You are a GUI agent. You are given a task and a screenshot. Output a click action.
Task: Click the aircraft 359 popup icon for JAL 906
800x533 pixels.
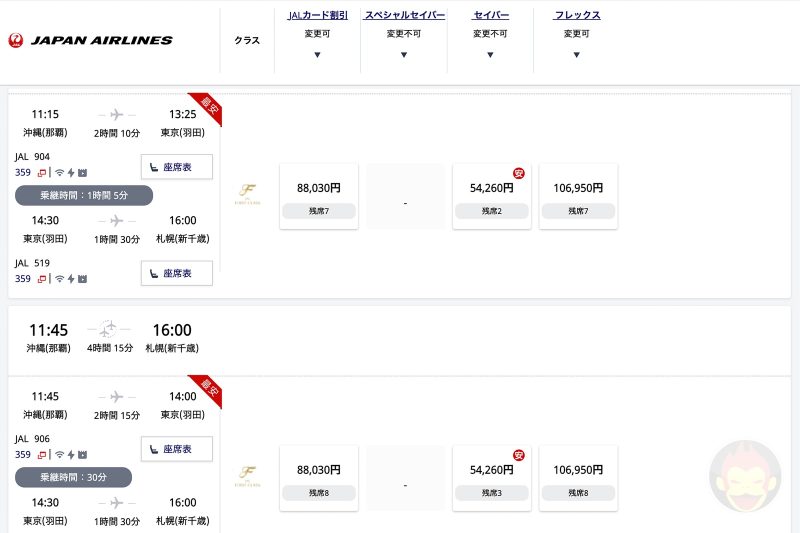click(x=42, y=454)
